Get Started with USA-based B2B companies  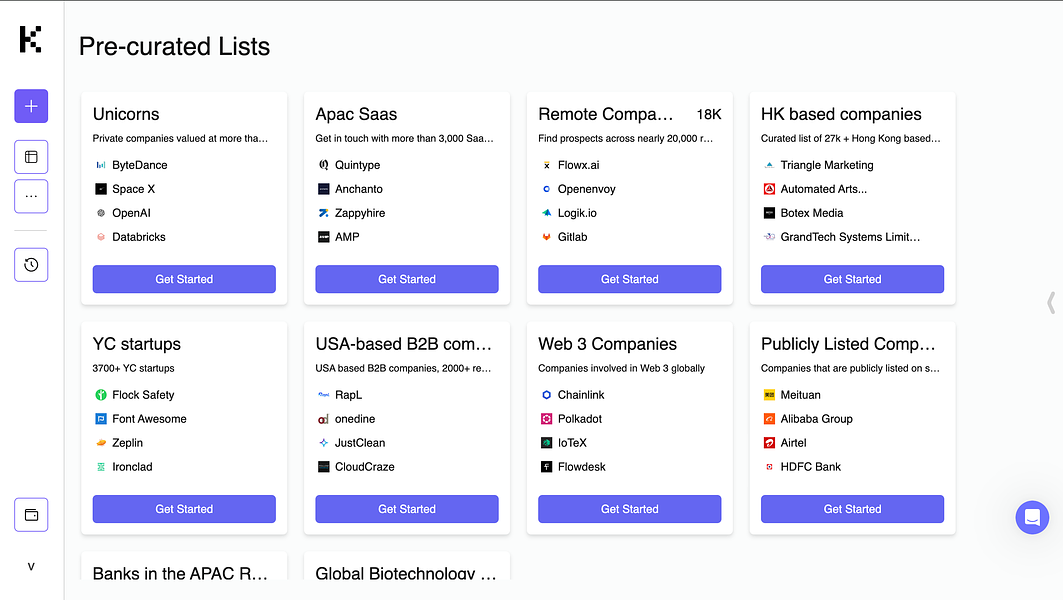coord(407,509)
